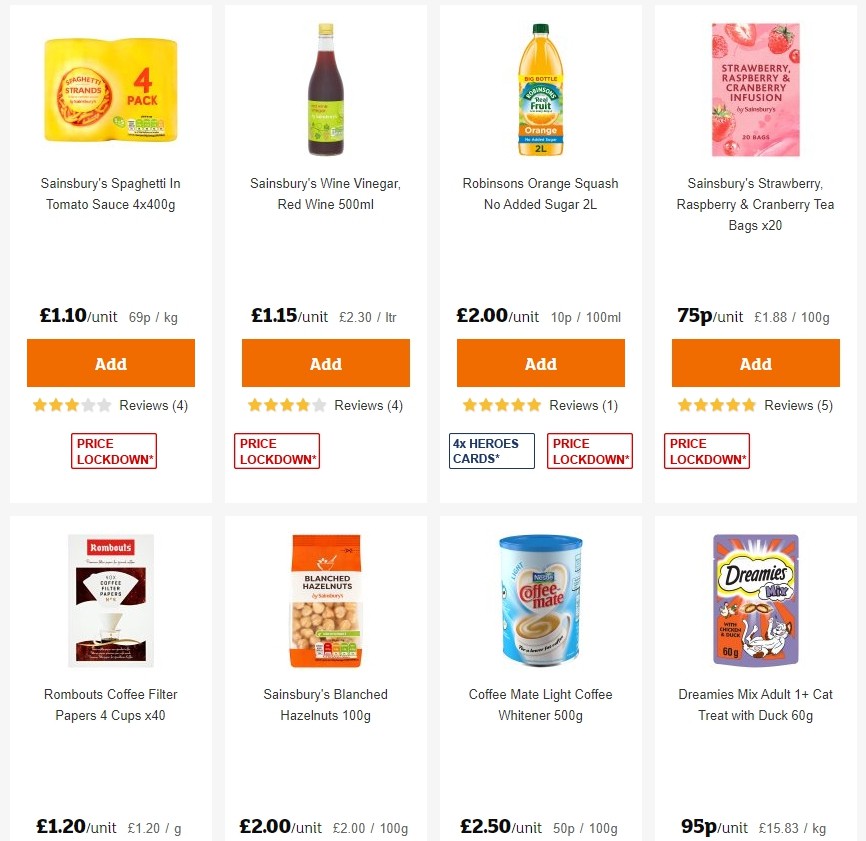This screenshot has width=866, height=841.
Task: Open the Strawberry Raspberry Cranberry tea image
Action: [755, 89]
